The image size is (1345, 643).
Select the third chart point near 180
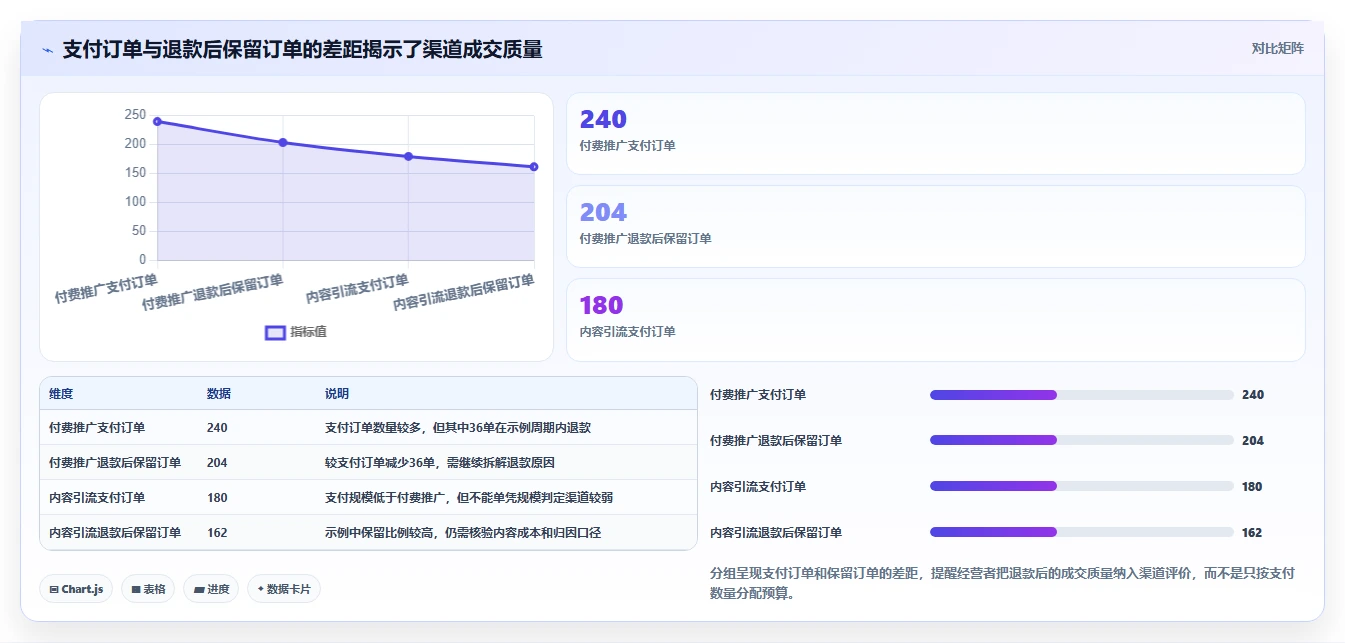[x=408, y=156]
